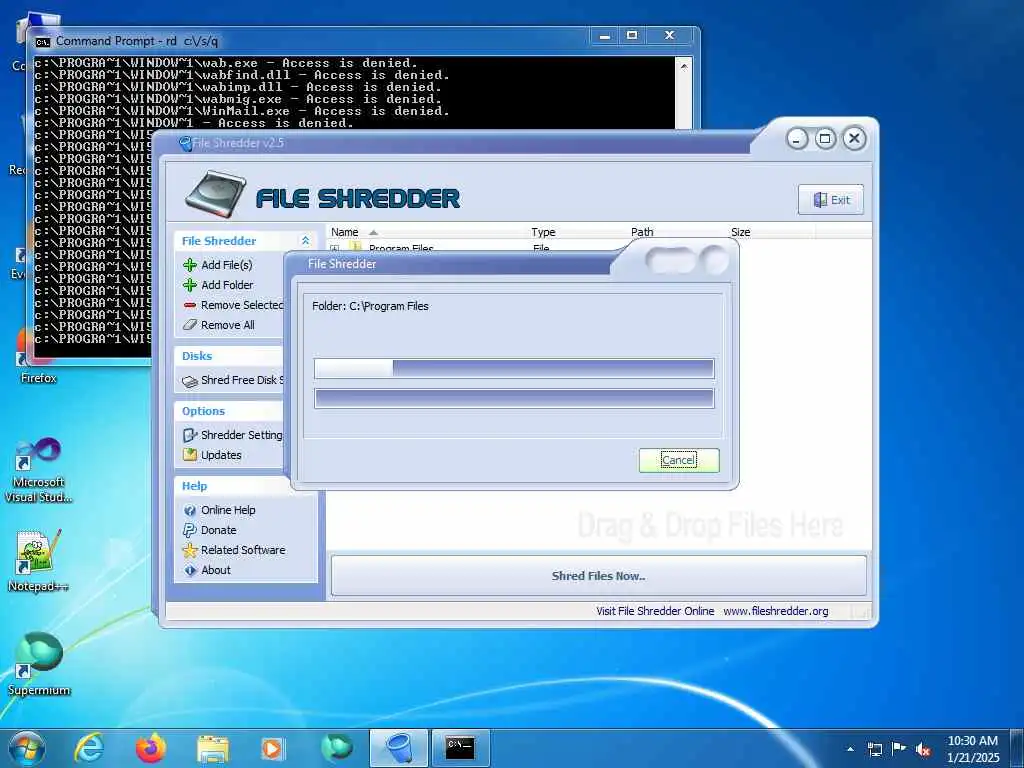
Task: Click the Program Files folder icon in list
Action: (356, 248)
